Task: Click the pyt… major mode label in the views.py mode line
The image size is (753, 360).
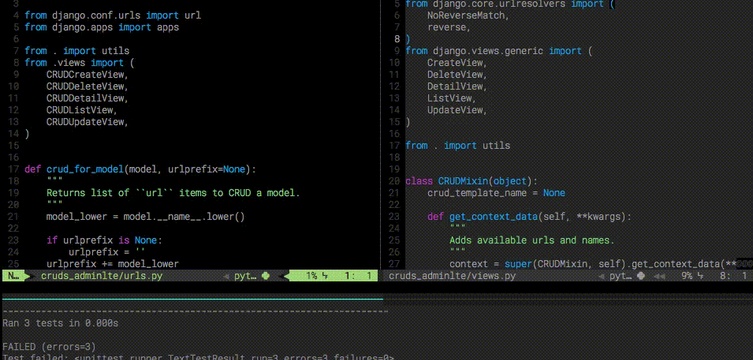Action: [x=620, y=276]
